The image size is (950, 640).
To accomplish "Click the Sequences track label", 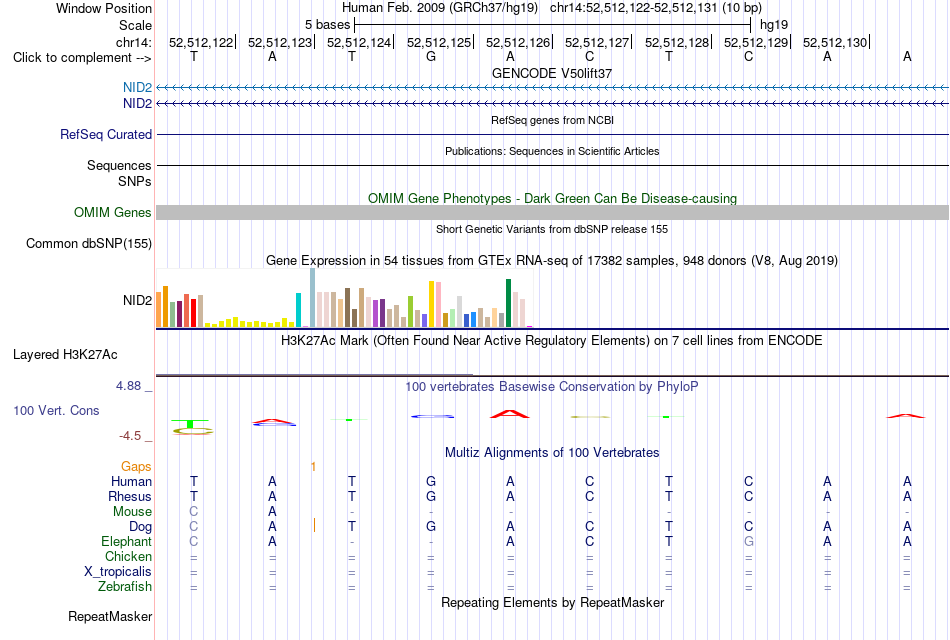I will tap(119, 165).
